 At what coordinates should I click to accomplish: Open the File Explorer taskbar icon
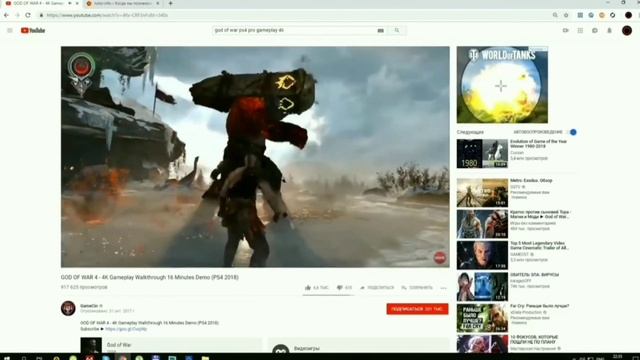(x=205, y=358)
